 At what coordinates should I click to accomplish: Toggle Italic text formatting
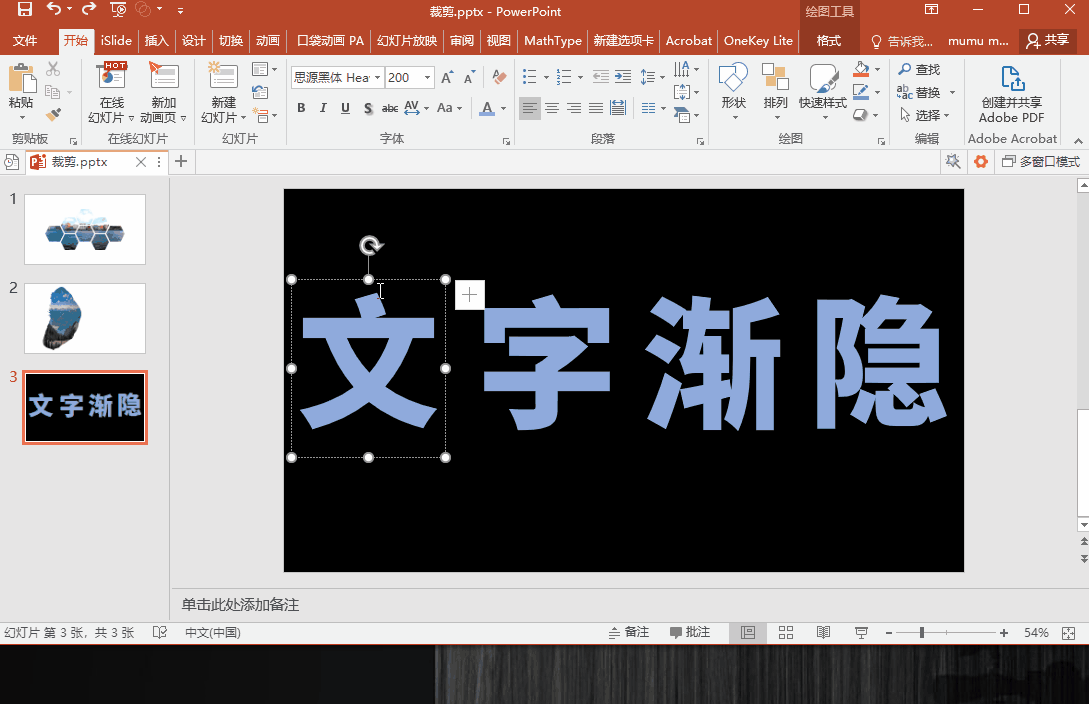[x=323, y=108]
